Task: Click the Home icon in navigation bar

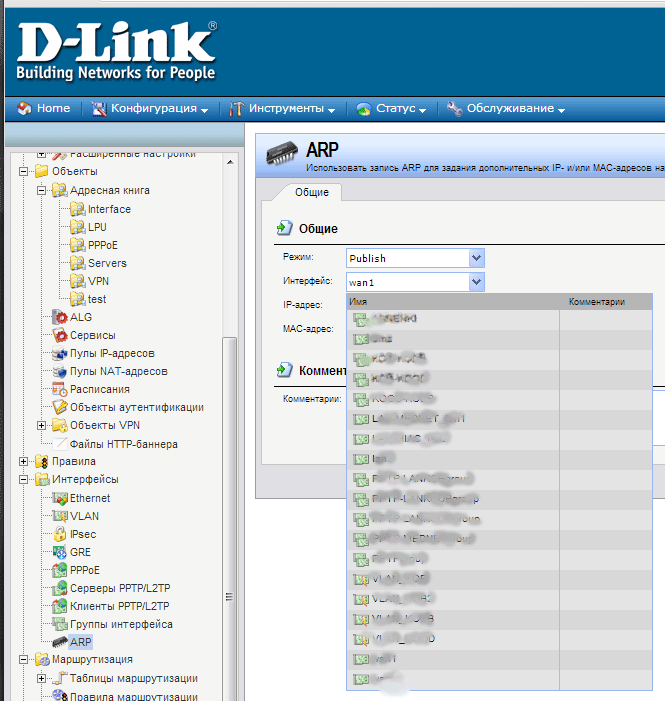Action: click(24, 108)
